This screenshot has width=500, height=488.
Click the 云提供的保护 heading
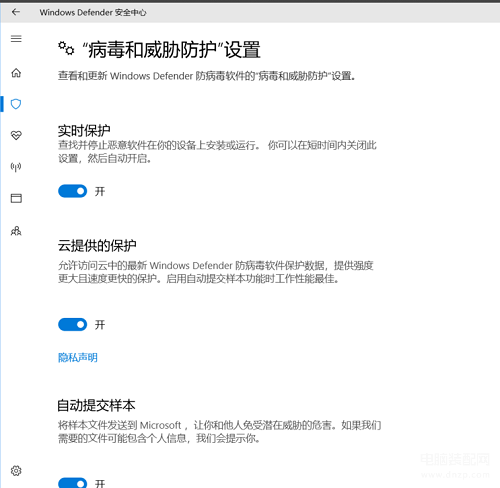point(97,246)
